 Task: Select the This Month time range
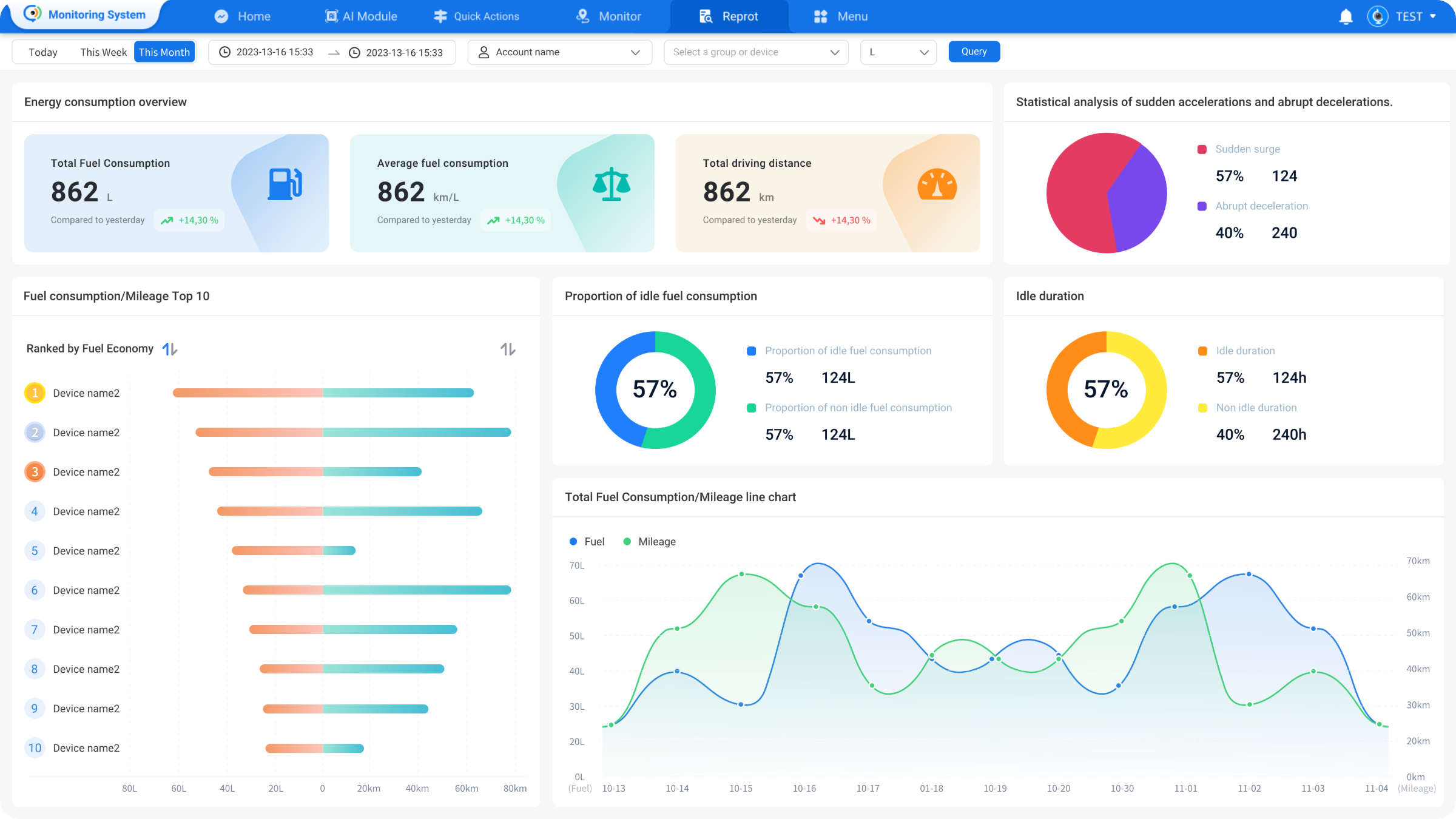coord(164,52)
